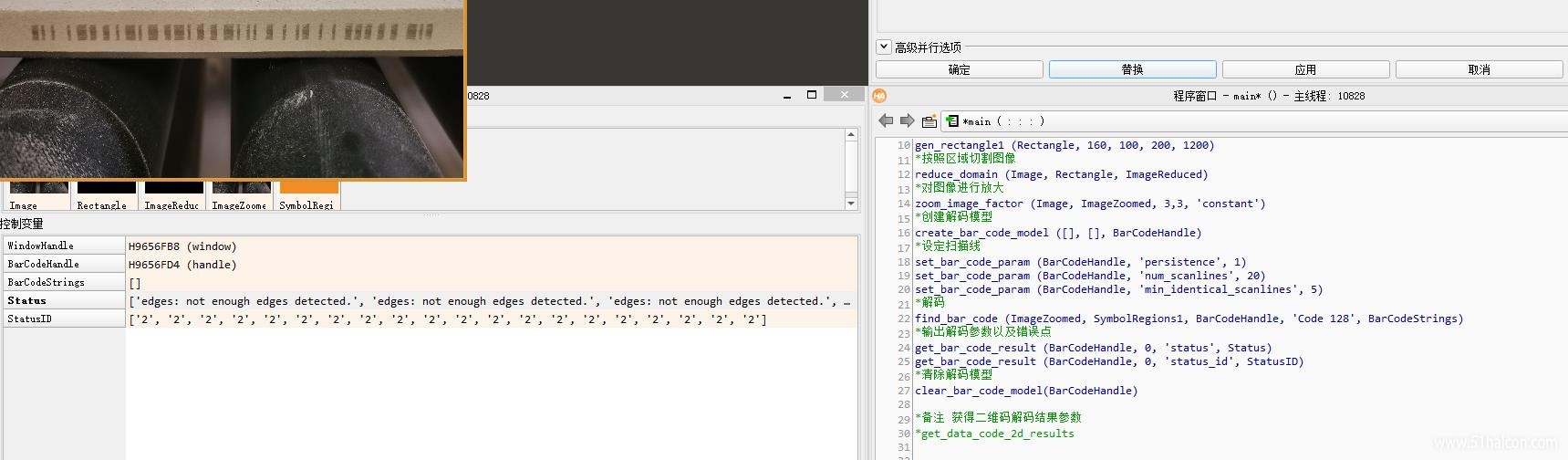The width and height of the screenshot is (1568, 460).
Task: Click the comment *按照区域切割图像
Action: pos(964,159)
